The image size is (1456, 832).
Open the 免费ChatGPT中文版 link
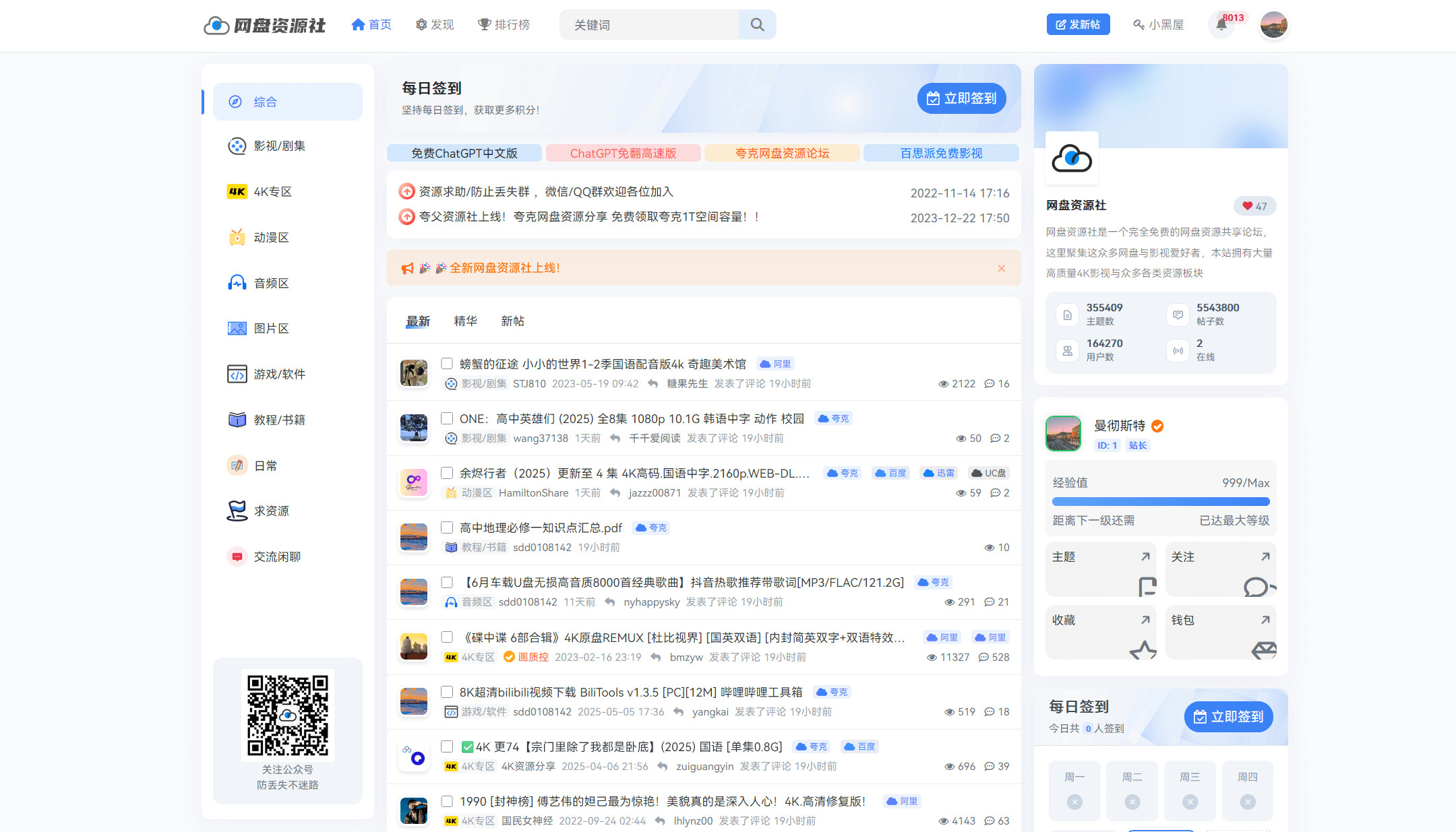[464, 154]
